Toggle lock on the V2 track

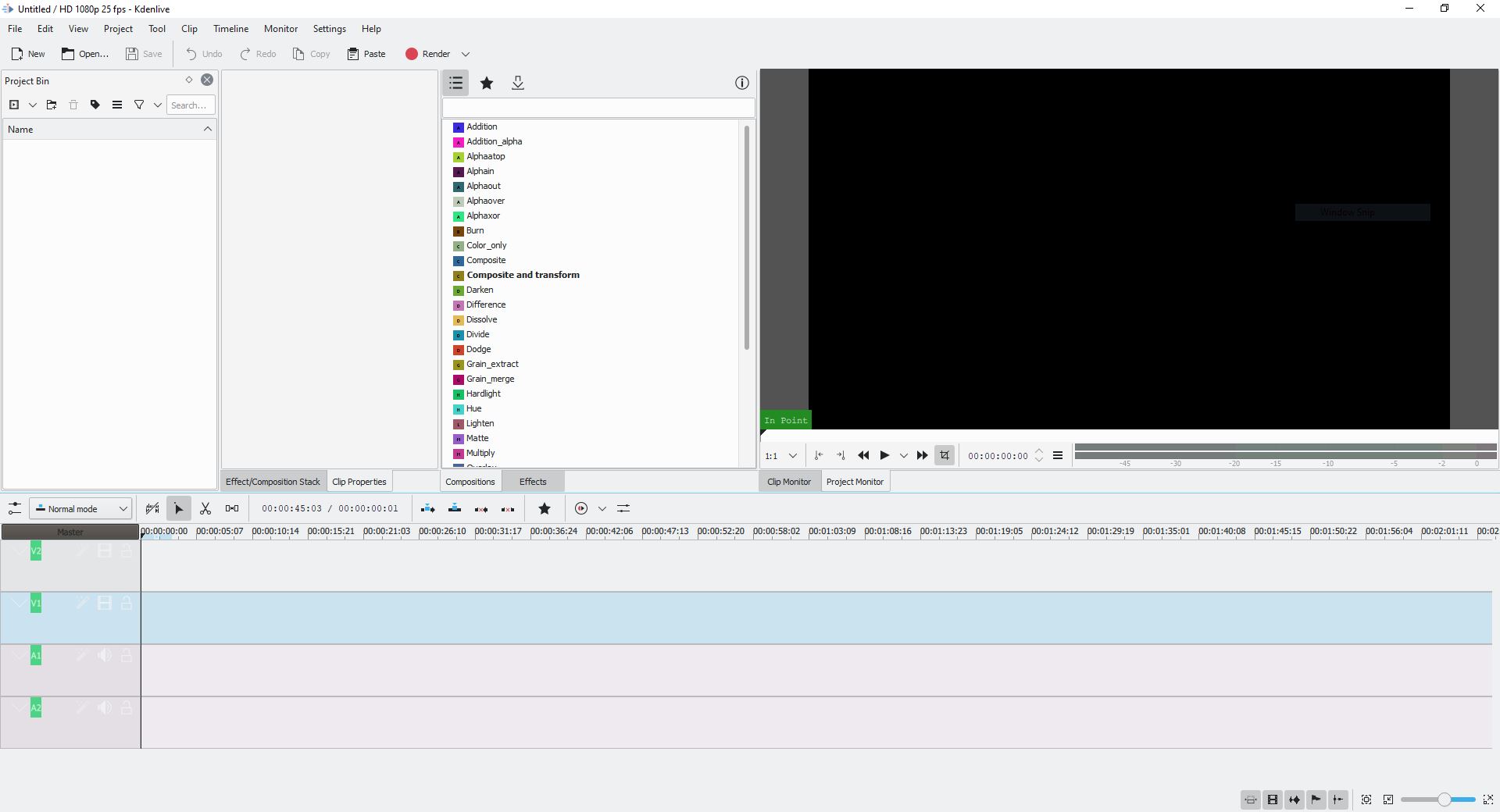pyautogui.click(x=127, y=551)
